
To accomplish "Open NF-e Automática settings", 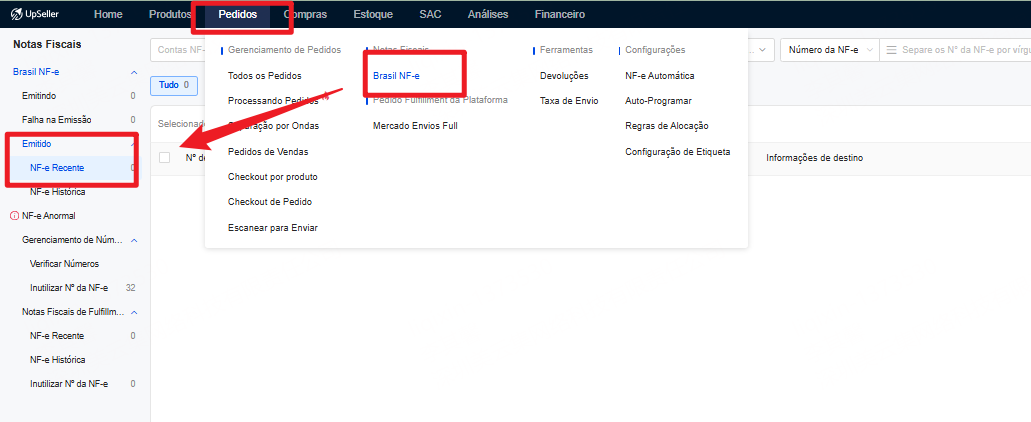I will pos(659,76).
